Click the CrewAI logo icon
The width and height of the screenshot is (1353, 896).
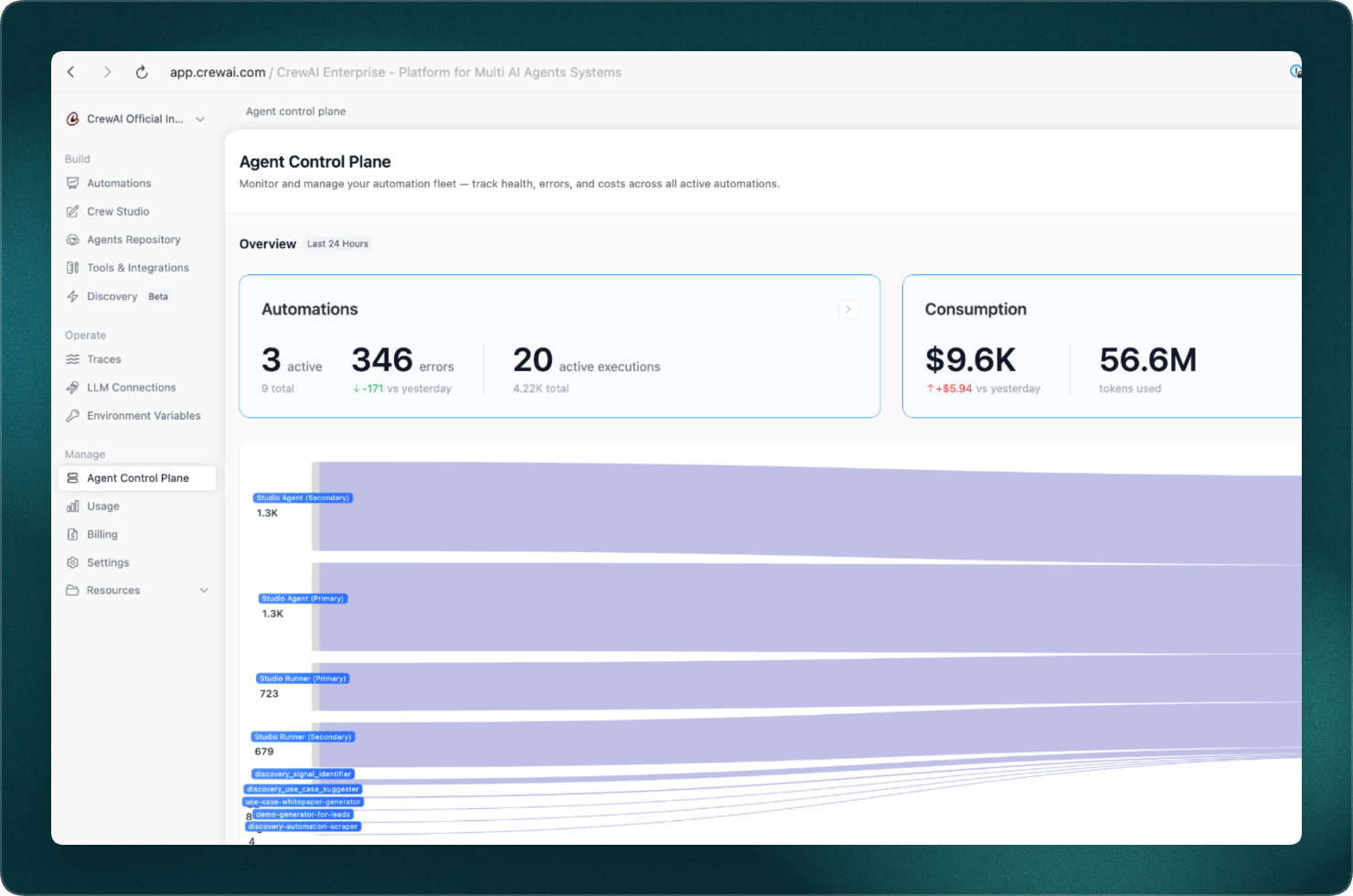click(x=72, y=119)
